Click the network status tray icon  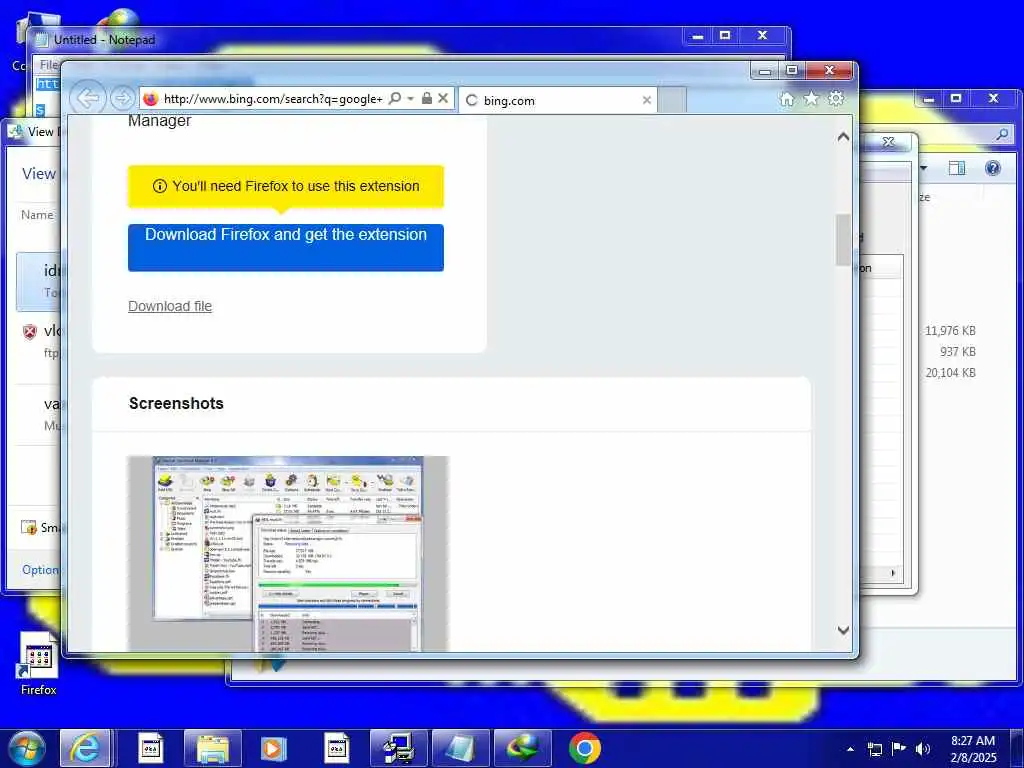coord(875,749)
